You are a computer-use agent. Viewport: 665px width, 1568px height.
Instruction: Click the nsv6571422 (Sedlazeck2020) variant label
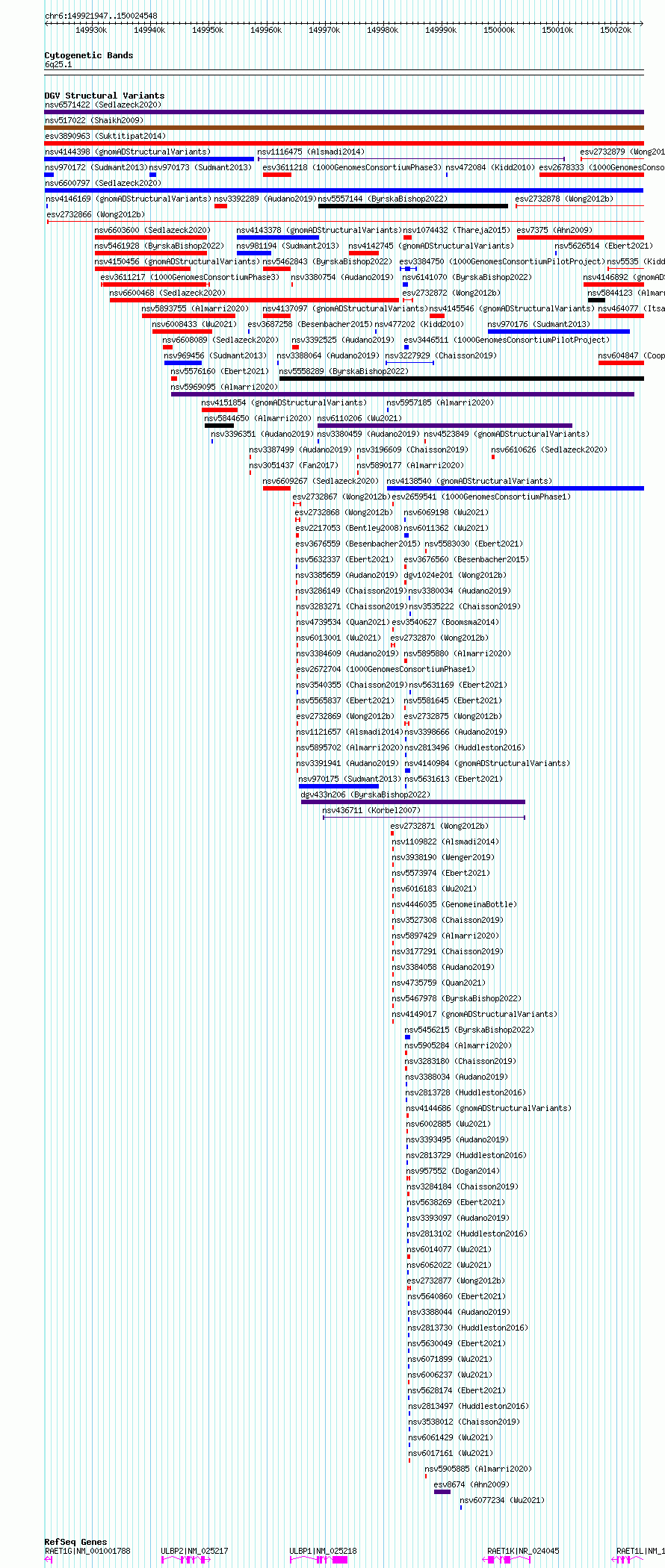tap(103, 105)
